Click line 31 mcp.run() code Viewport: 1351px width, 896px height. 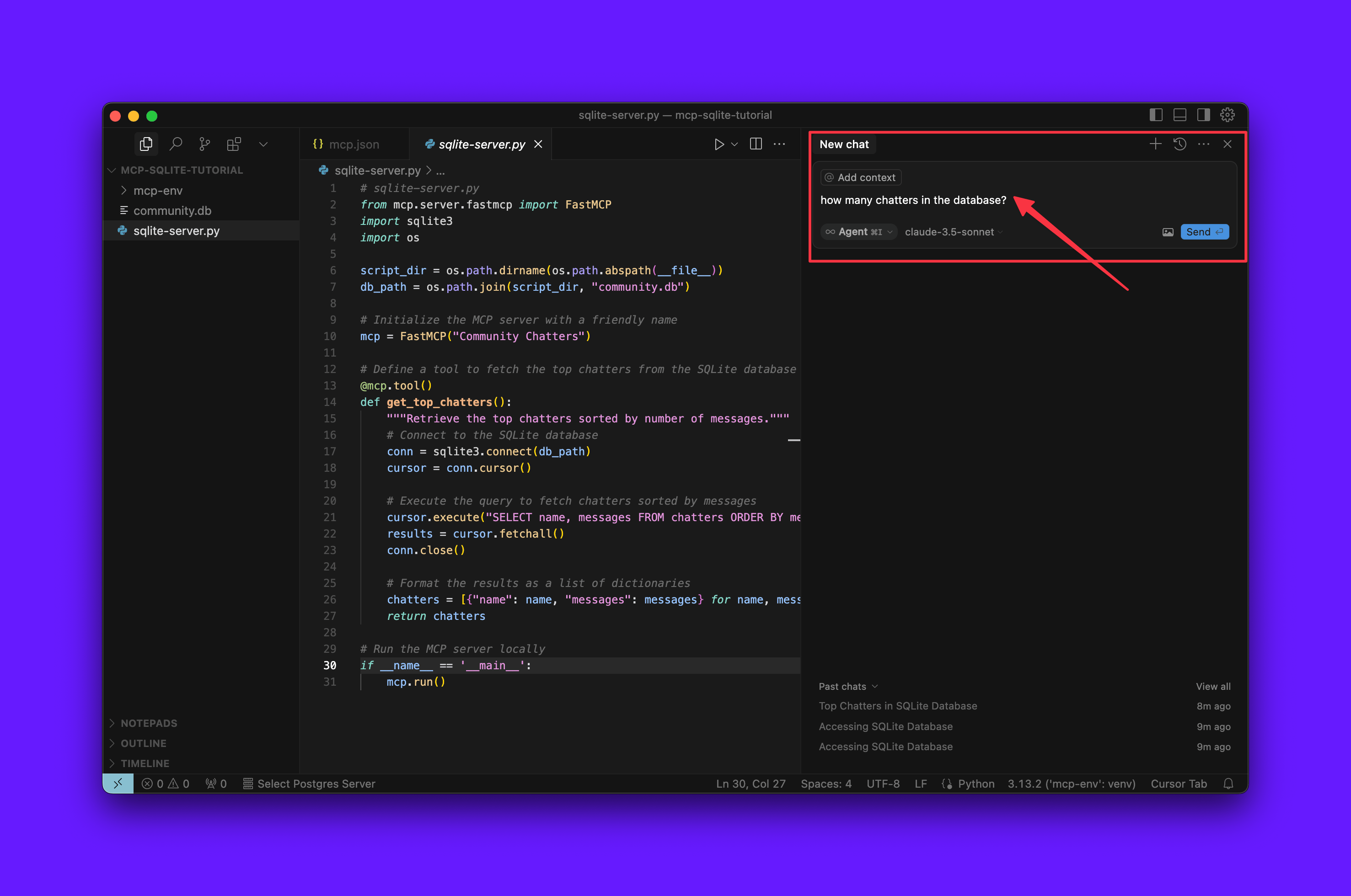416,682
